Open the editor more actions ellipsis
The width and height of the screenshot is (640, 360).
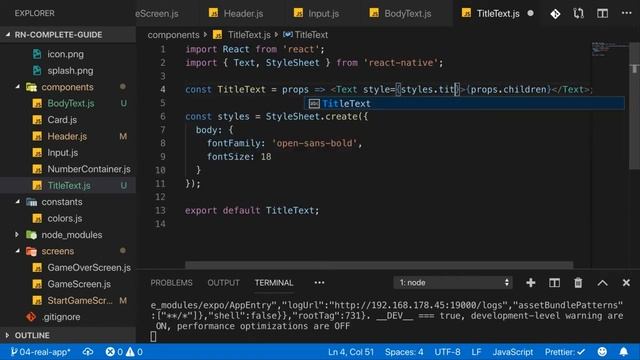(x=627, y=13)
